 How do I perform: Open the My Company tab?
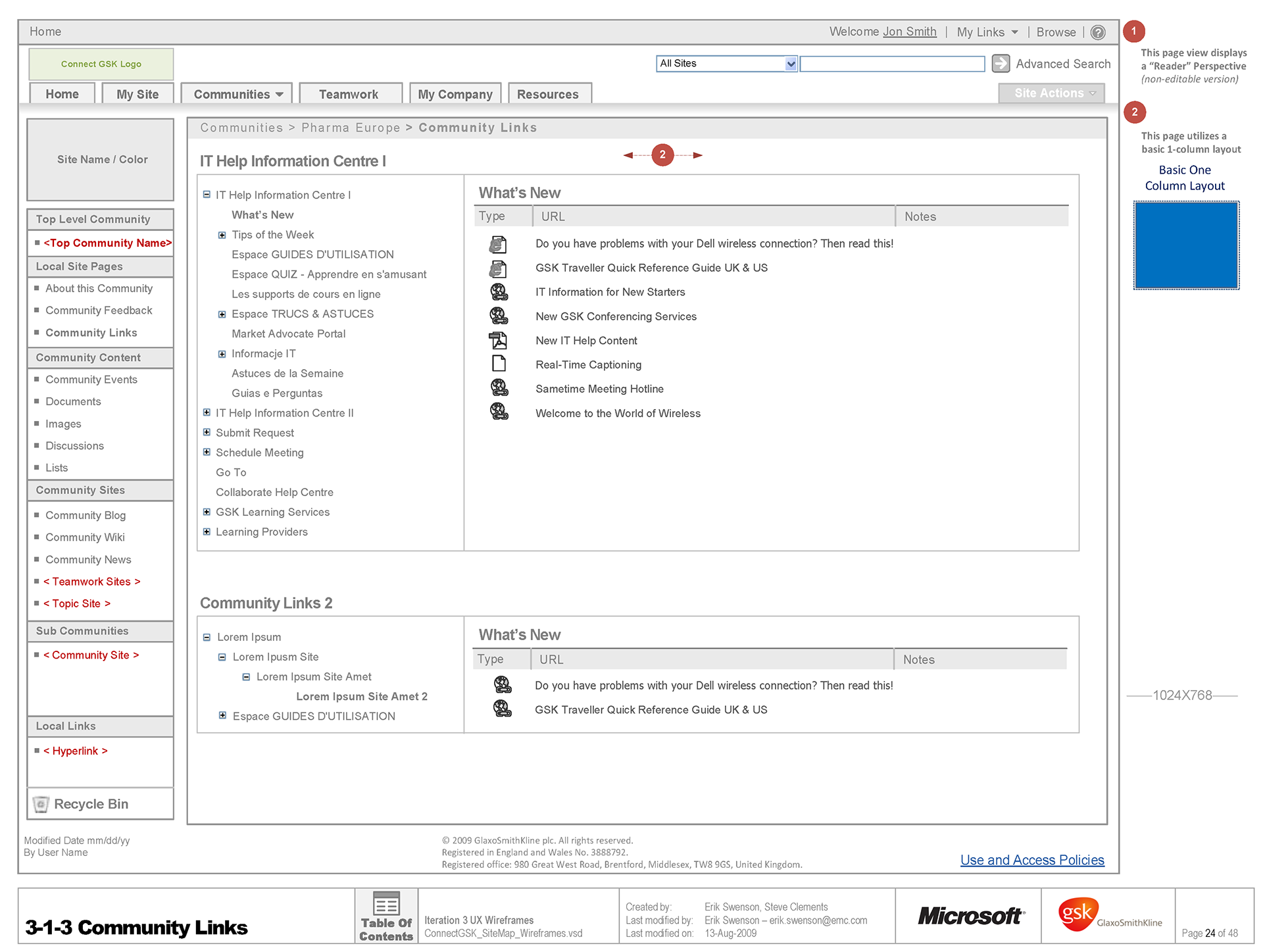tap(455, 94)
